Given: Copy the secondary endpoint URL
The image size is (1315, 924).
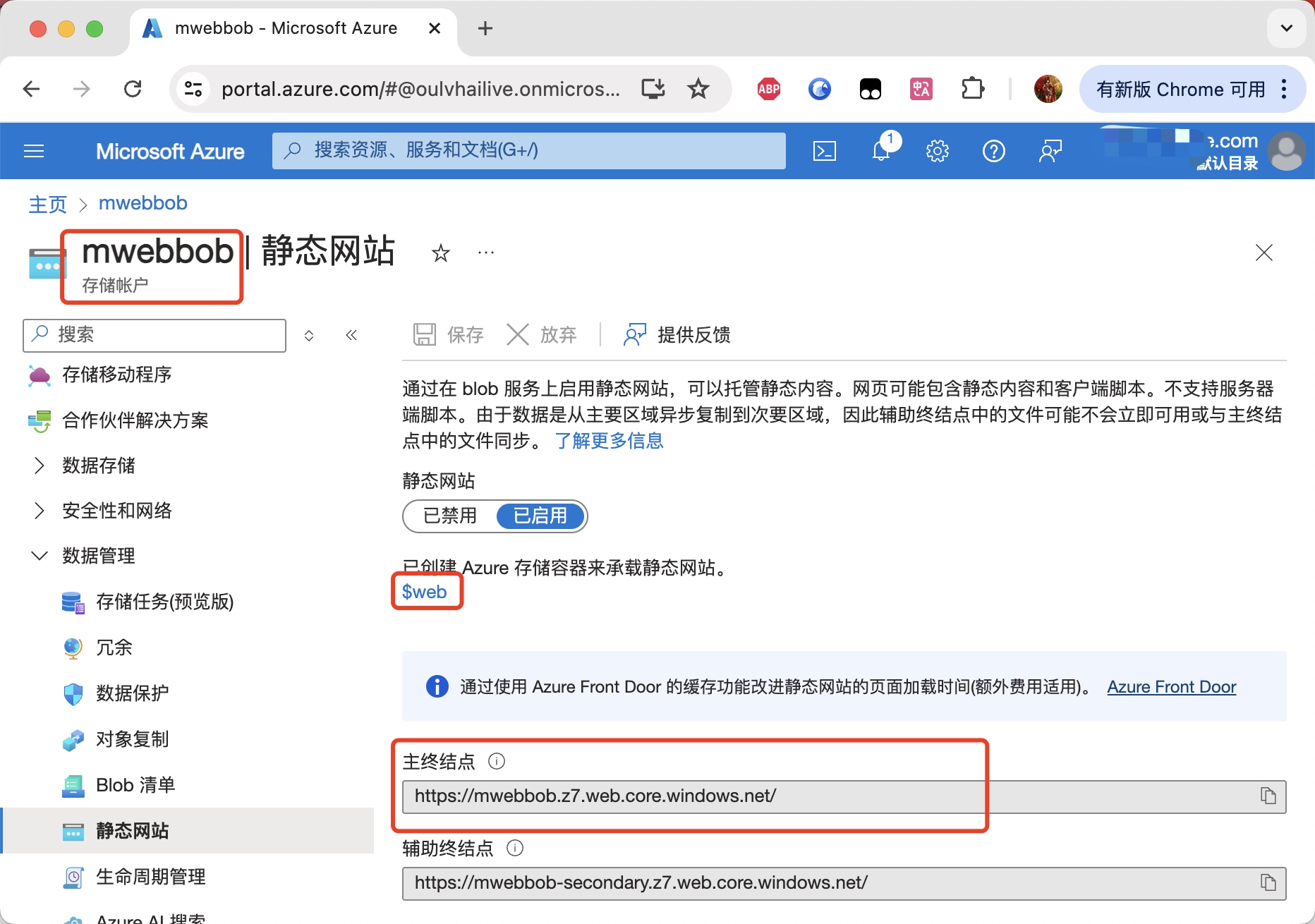Looking at the screenshot, I should [1268, 883].
